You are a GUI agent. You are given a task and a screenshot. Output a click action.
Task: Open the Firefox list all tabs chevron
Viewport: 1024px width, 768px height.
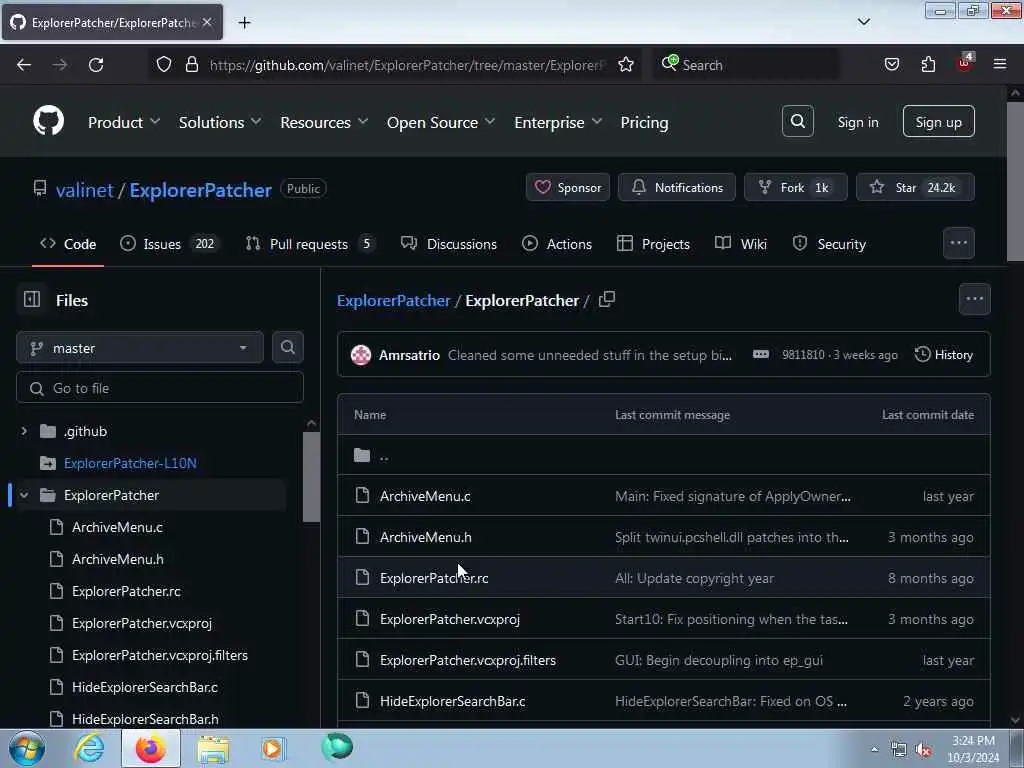point(863,22)
